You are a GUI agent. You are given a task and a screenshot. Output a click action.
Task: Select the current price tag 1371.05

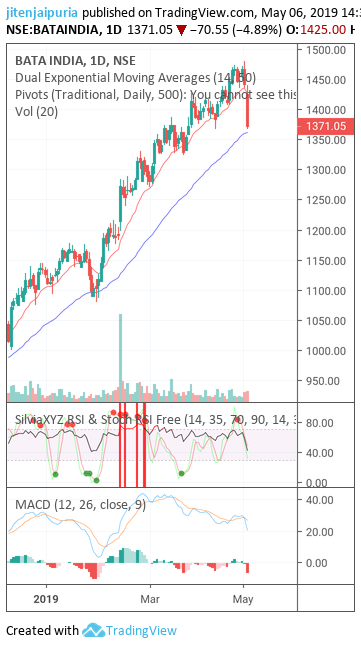(326, 126)
